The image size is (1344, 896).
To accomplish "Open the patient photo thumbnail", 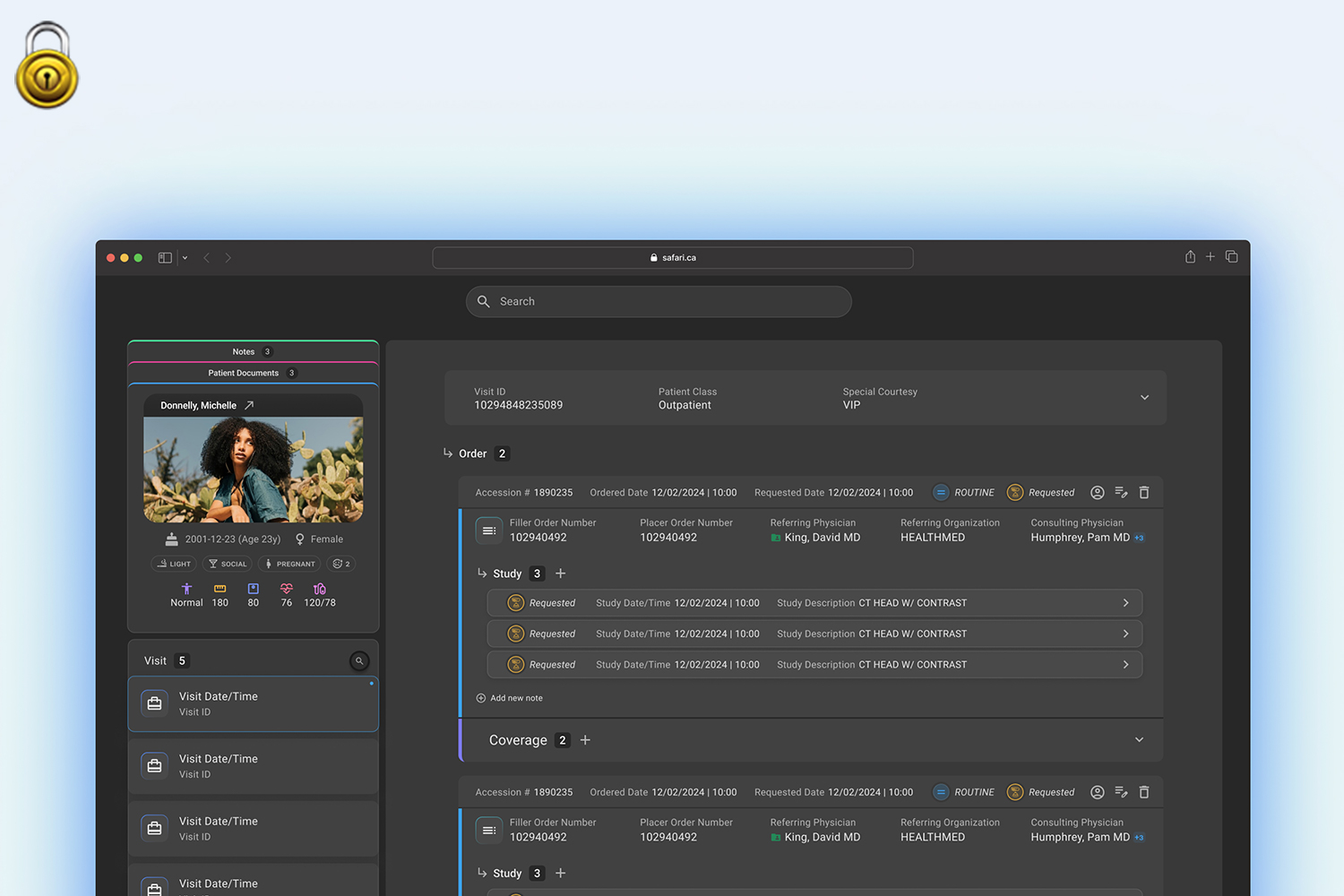I will [254, 470].
